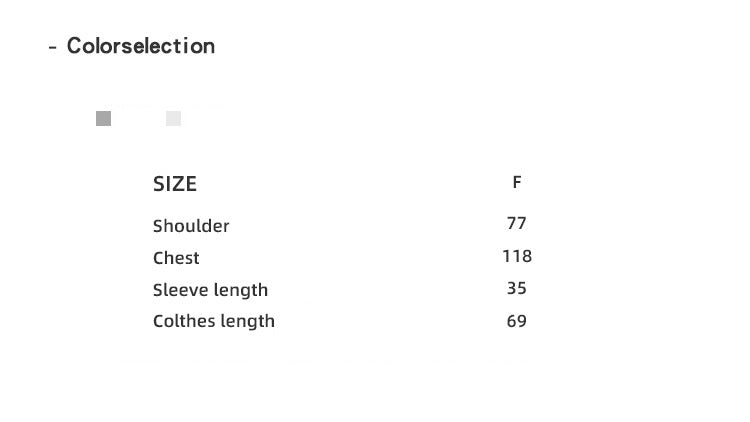Screen dimensions: 750x422
Task: Select the dark gray color swatch
Action: pyautogui.click(x=103, y=119)
